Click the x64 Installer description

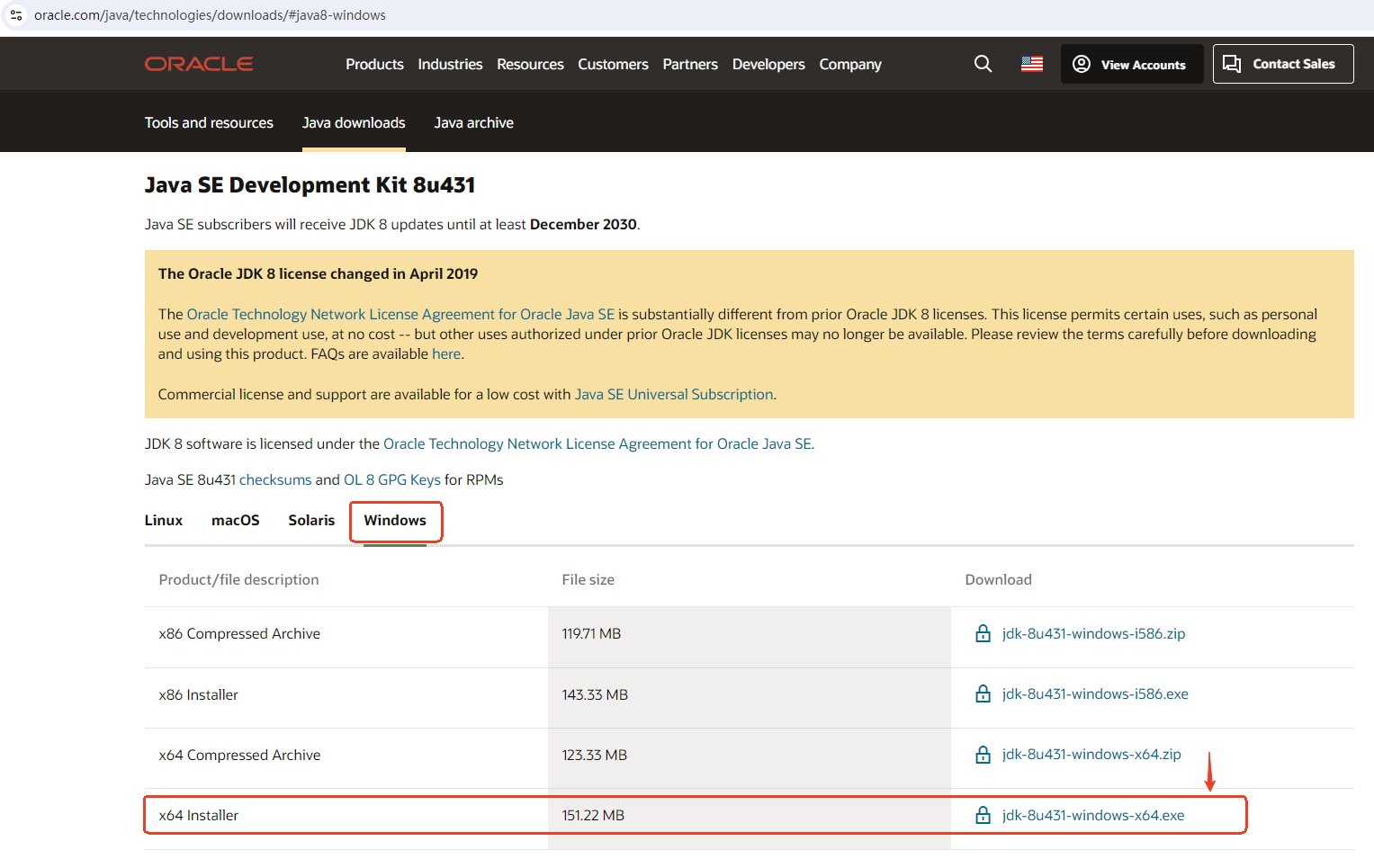pos(199,815)
